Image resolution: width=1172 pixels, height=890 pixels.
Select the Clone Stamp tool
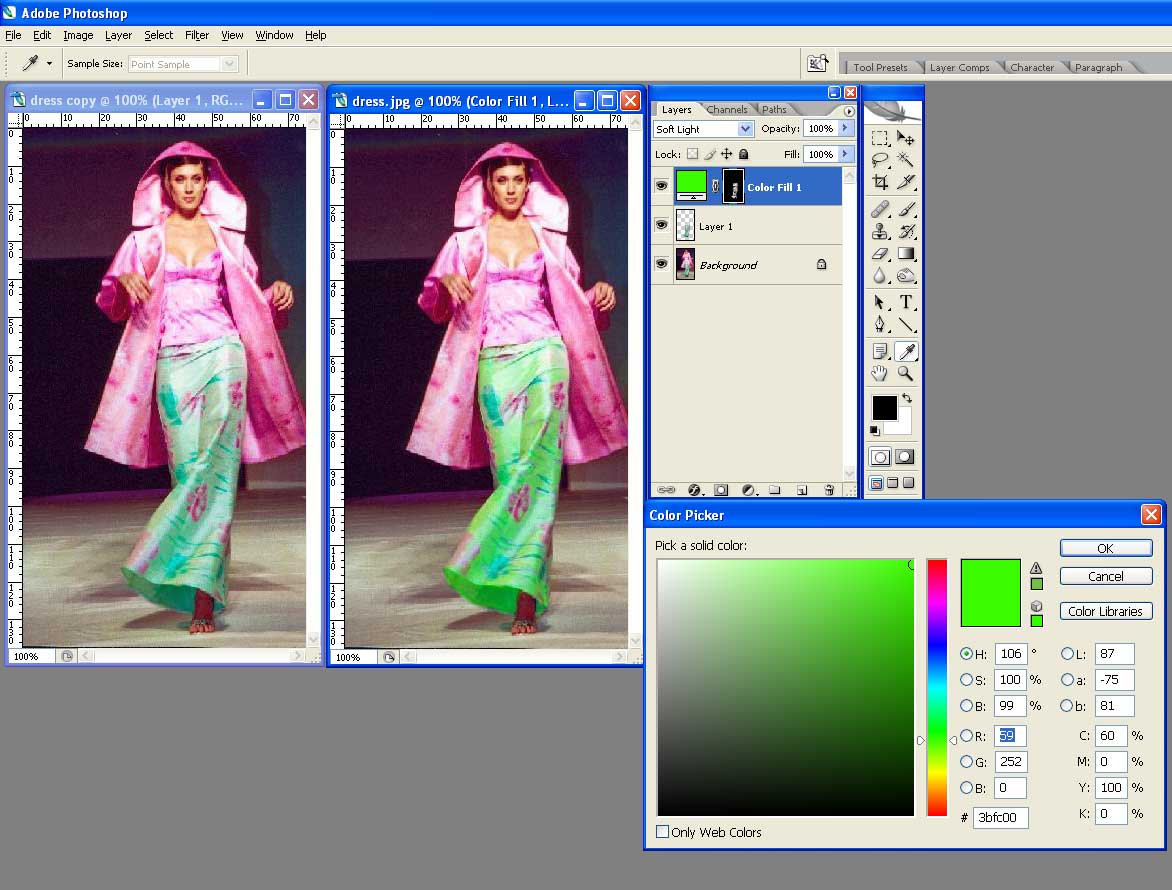[x=880, y=231]
